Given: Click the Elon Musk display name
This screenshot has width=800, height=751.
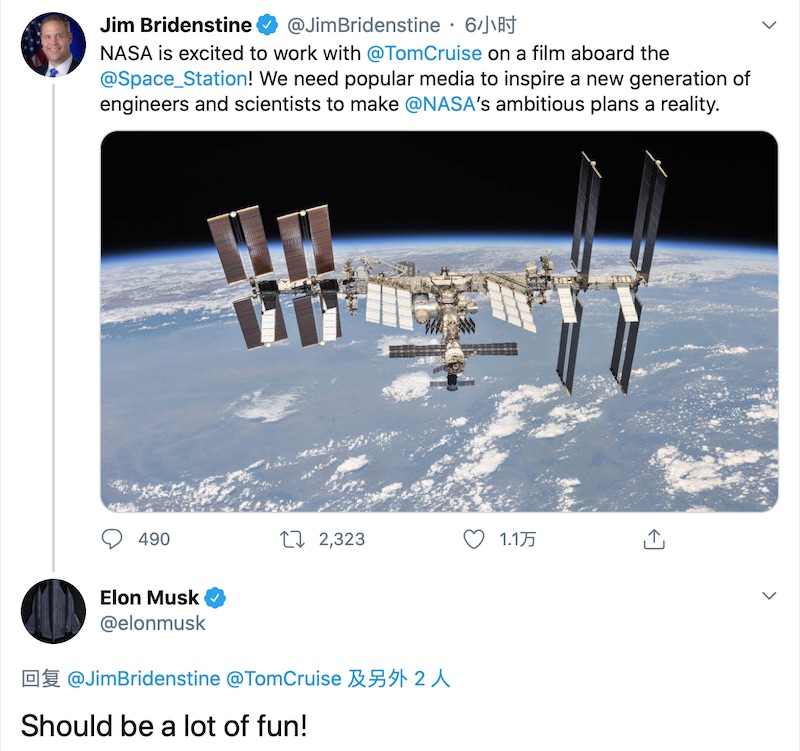Looking at the screenshot, I should (x=149, y=598).
